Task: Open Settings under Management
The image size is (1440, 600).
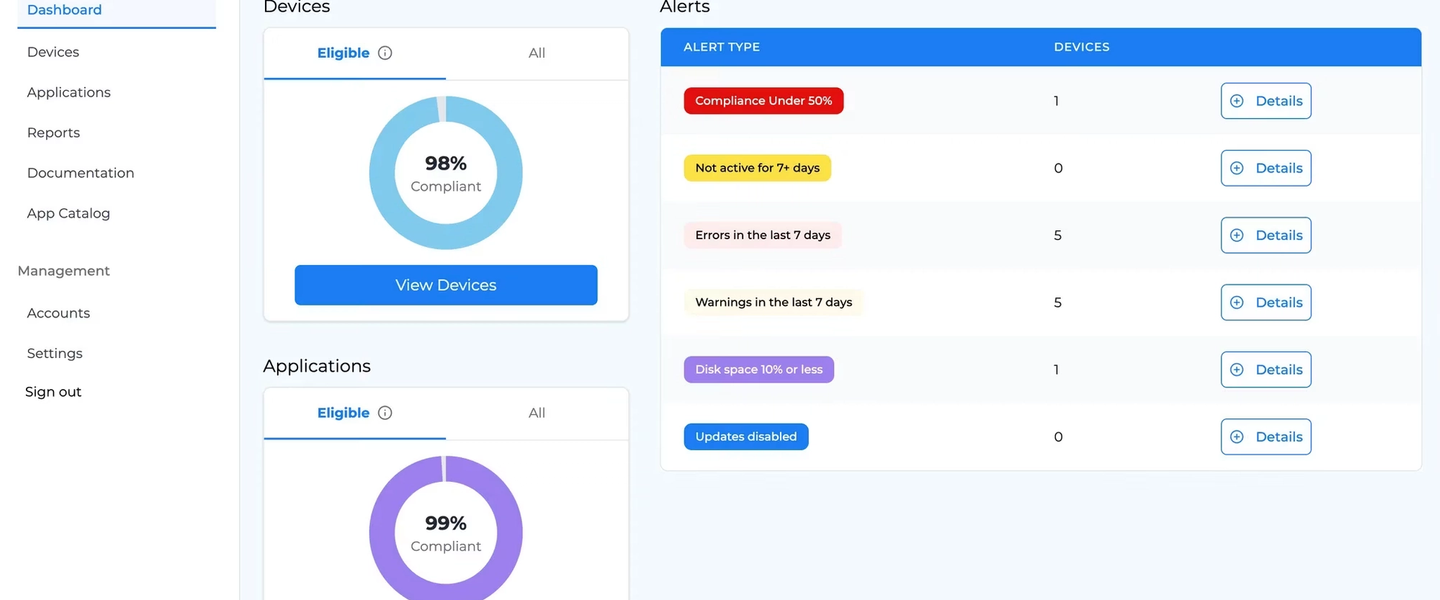Action: point(55,353)
